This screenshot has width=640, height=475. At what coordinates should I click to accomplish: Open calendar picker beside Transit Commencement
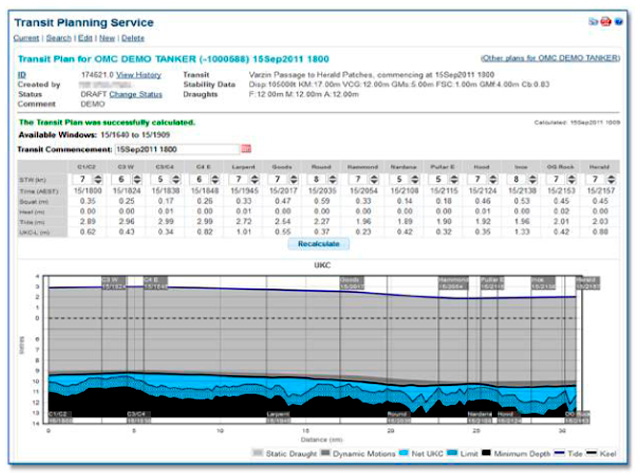(x=246, y=148)
